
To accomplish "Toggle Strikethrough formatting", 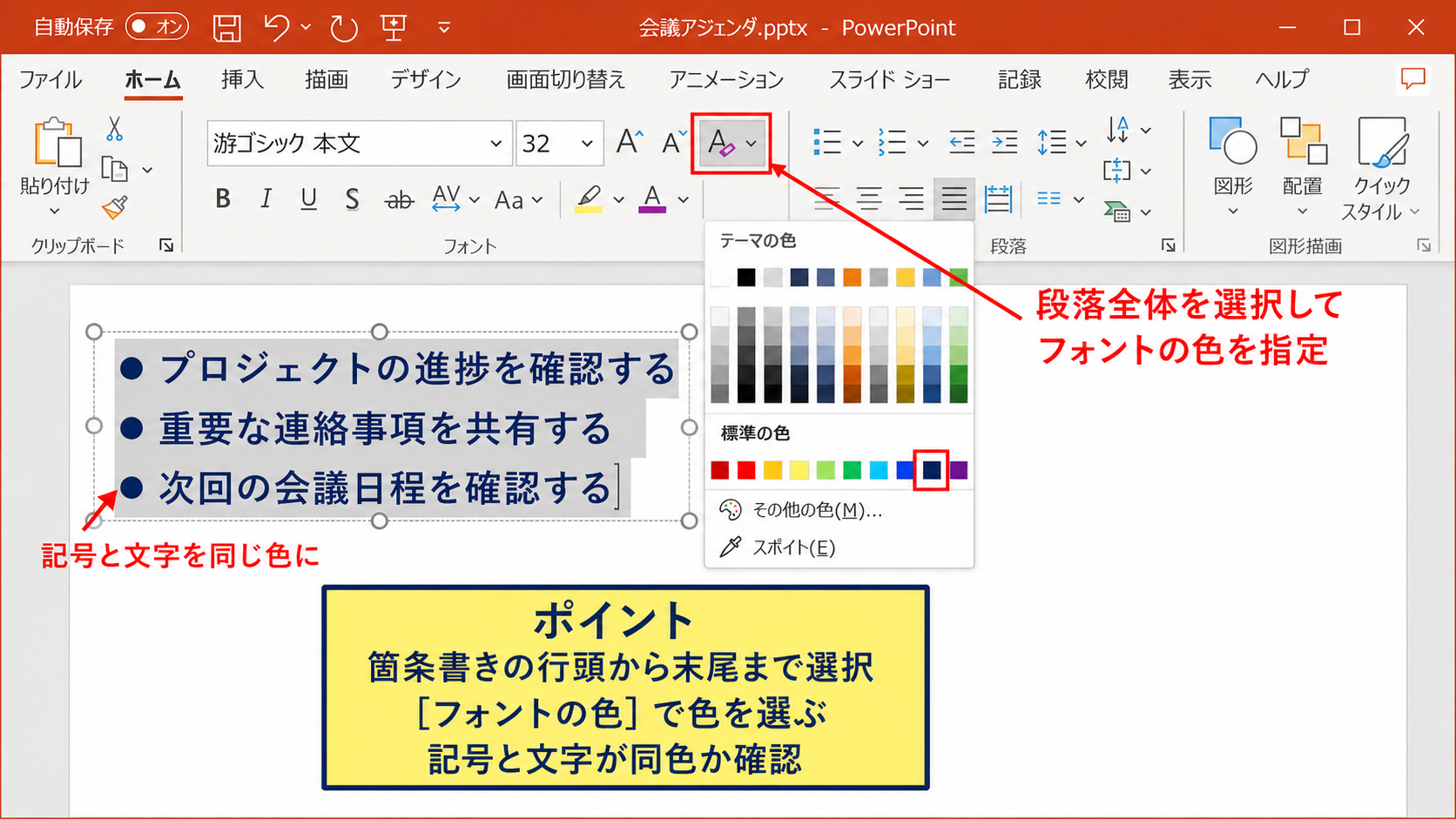I will (399, 200).
